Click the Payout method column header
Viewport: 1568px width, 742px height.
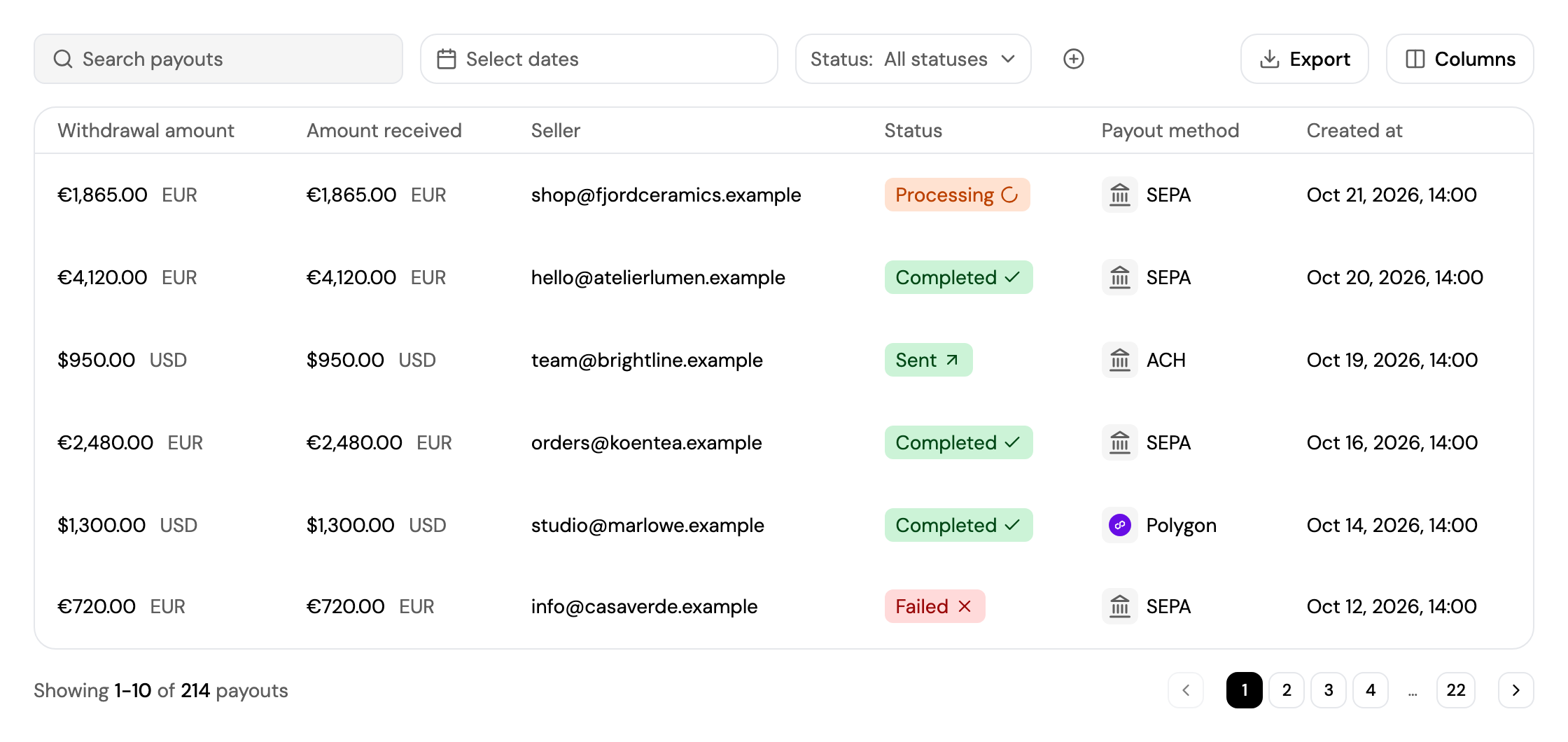point(1170,130)
